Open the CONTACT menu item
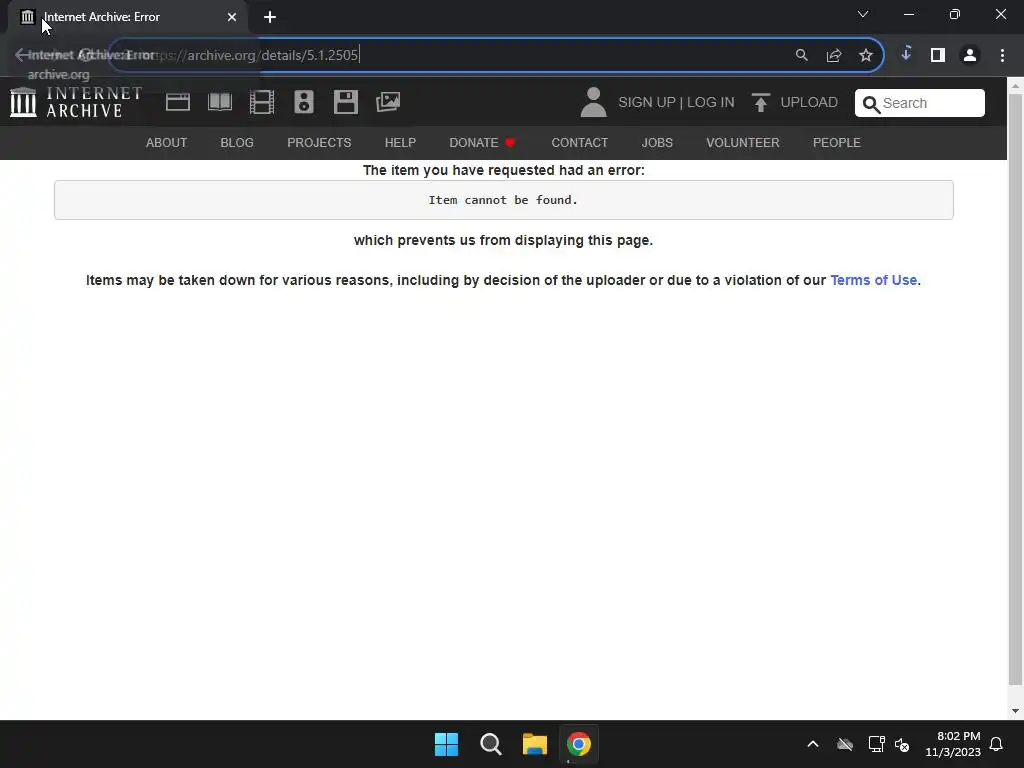This screenshot has height=768, width=1024. [579, 142]
